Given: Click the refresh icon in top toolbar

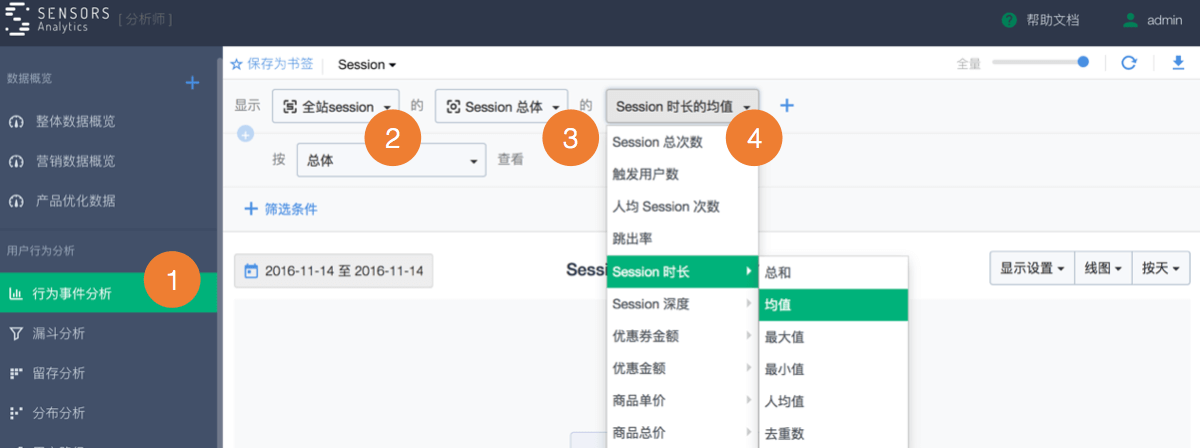Looking at the screenshot, I should [1129, 63].
